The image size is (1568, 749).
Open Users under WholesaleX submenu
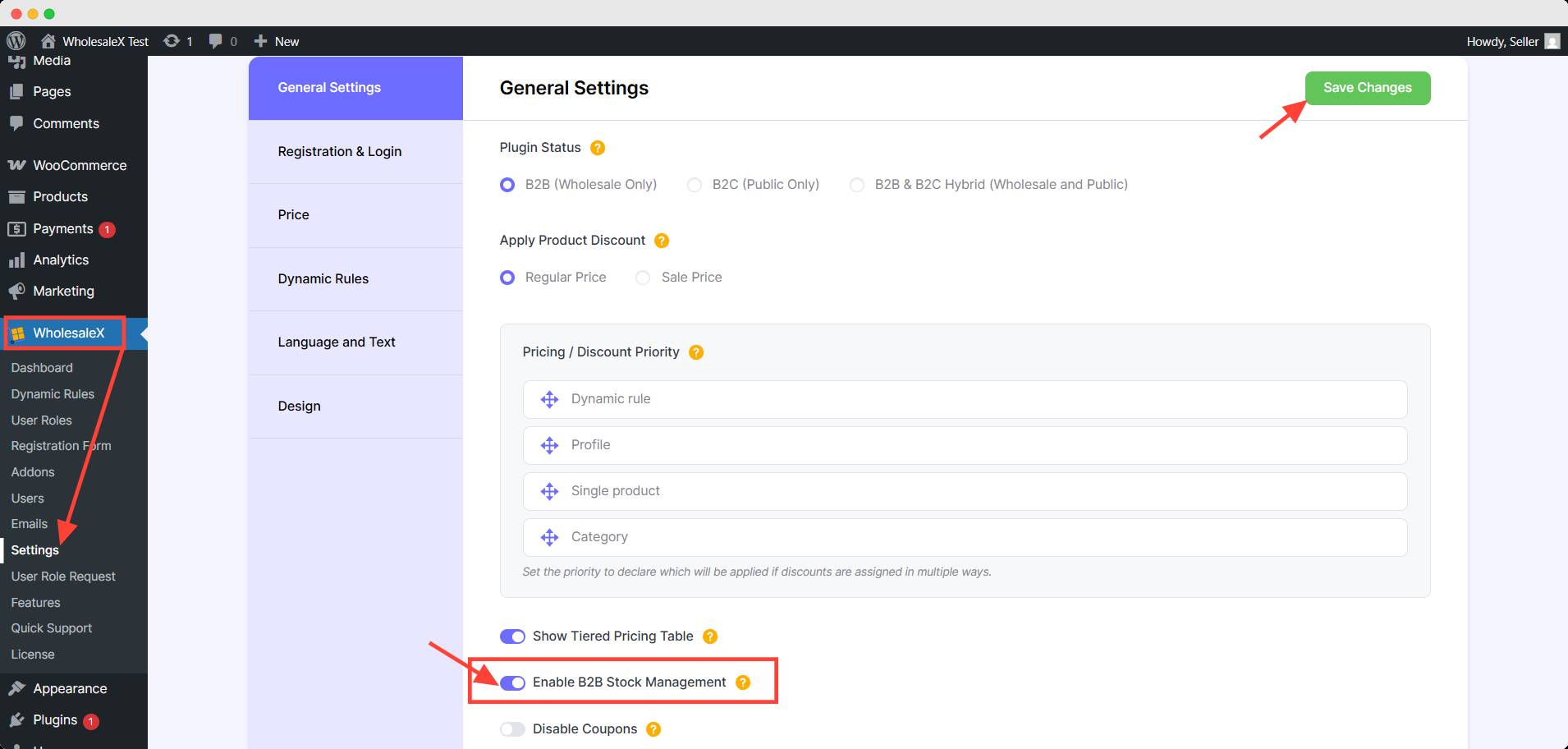tap(27, 499)
